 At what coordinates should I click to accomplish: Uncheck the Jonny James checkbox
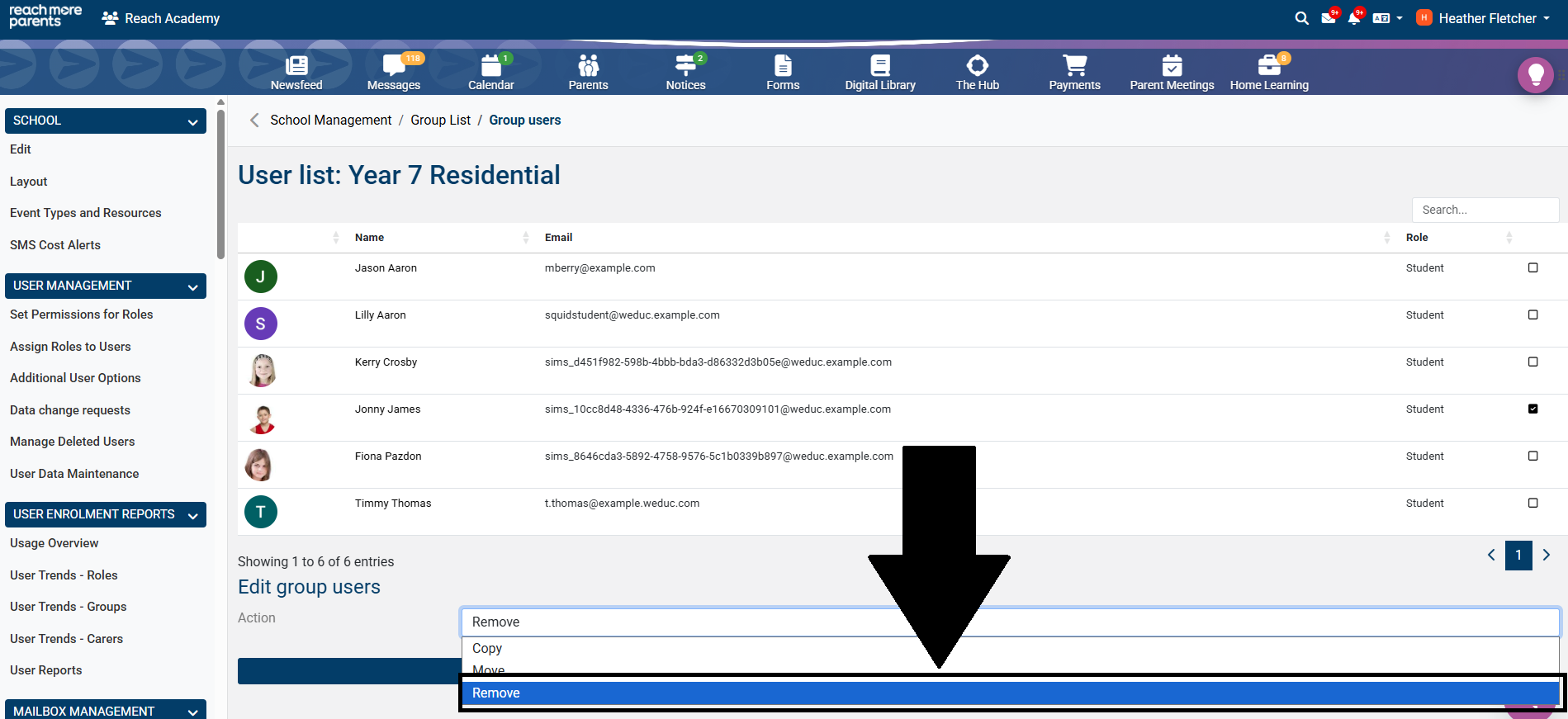coord(1532,409)
